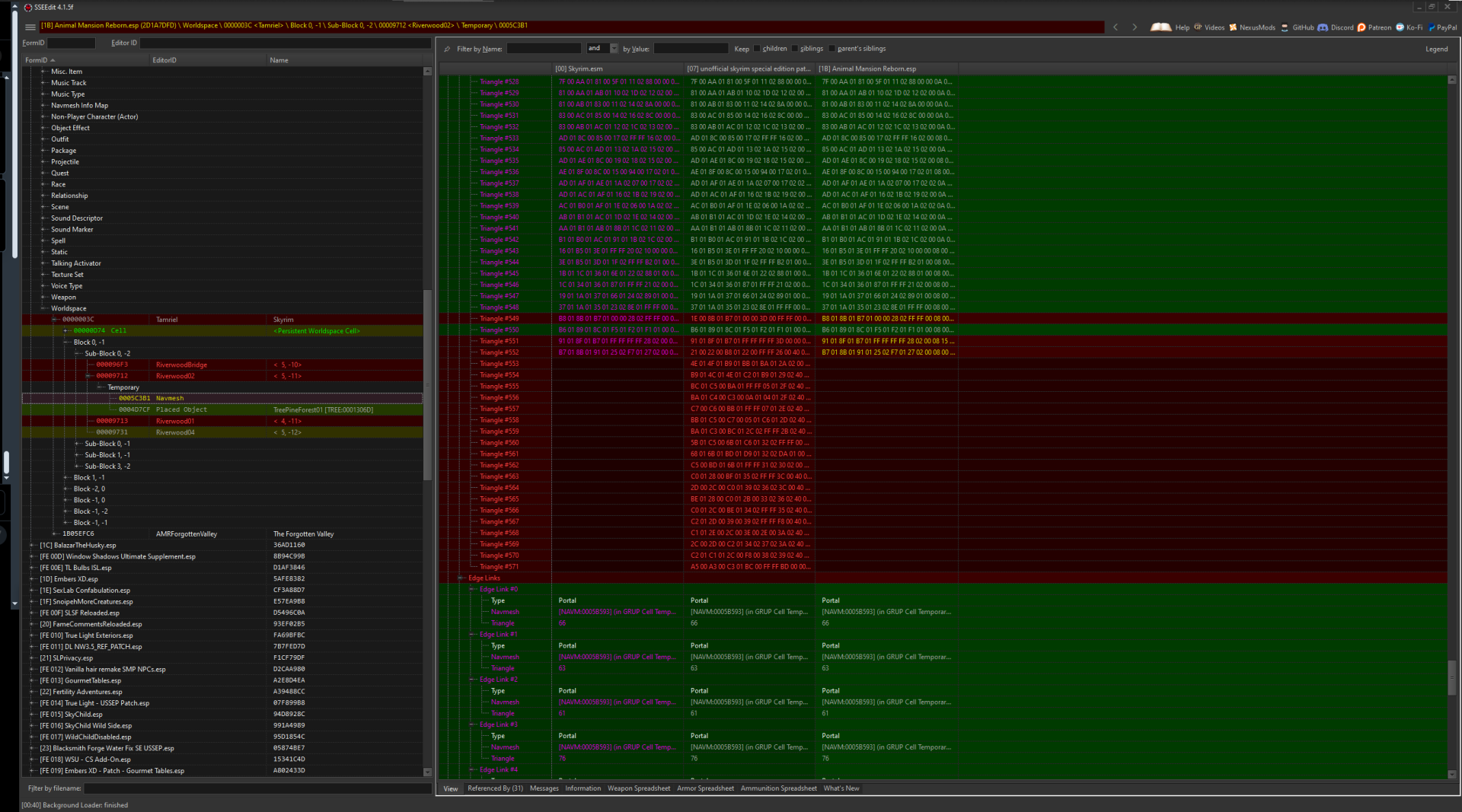This screenshot has width=1462, height=812.
Task: Open the Ko-Fi icon link
Action: point(1400,27)
